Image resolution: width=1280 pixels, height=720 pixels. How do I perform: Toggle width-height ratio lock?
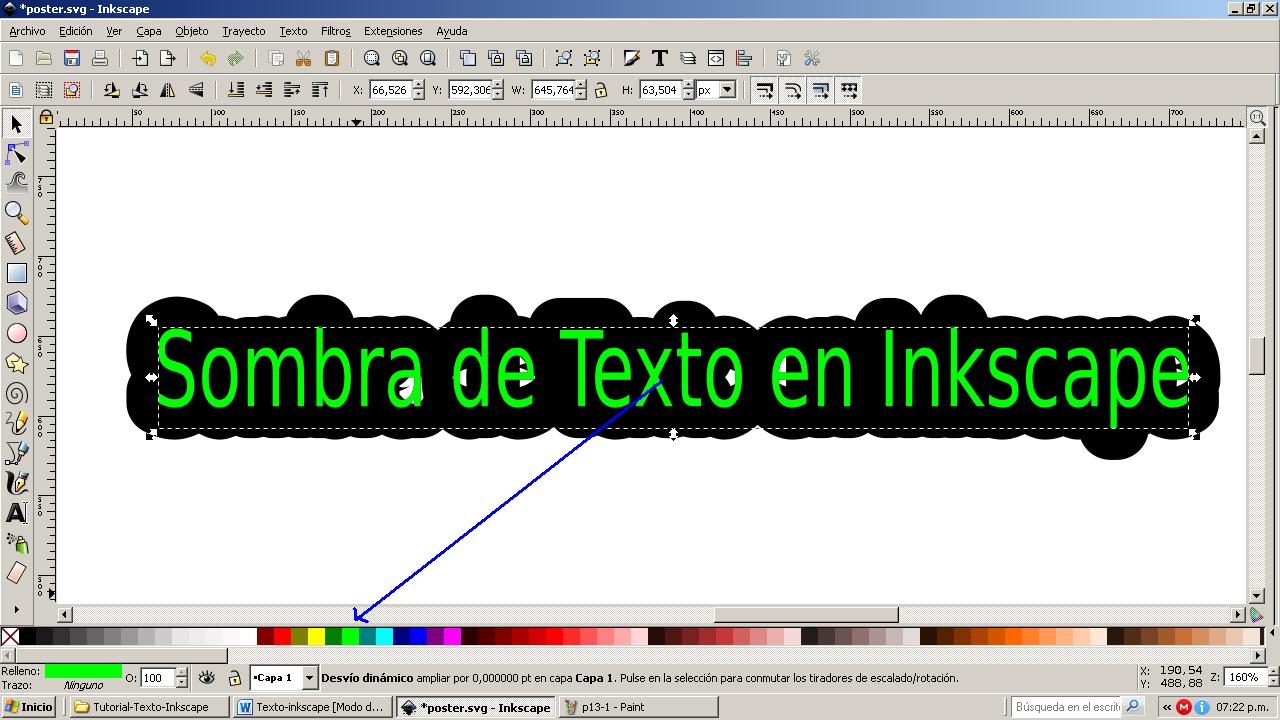click(601, 90)
